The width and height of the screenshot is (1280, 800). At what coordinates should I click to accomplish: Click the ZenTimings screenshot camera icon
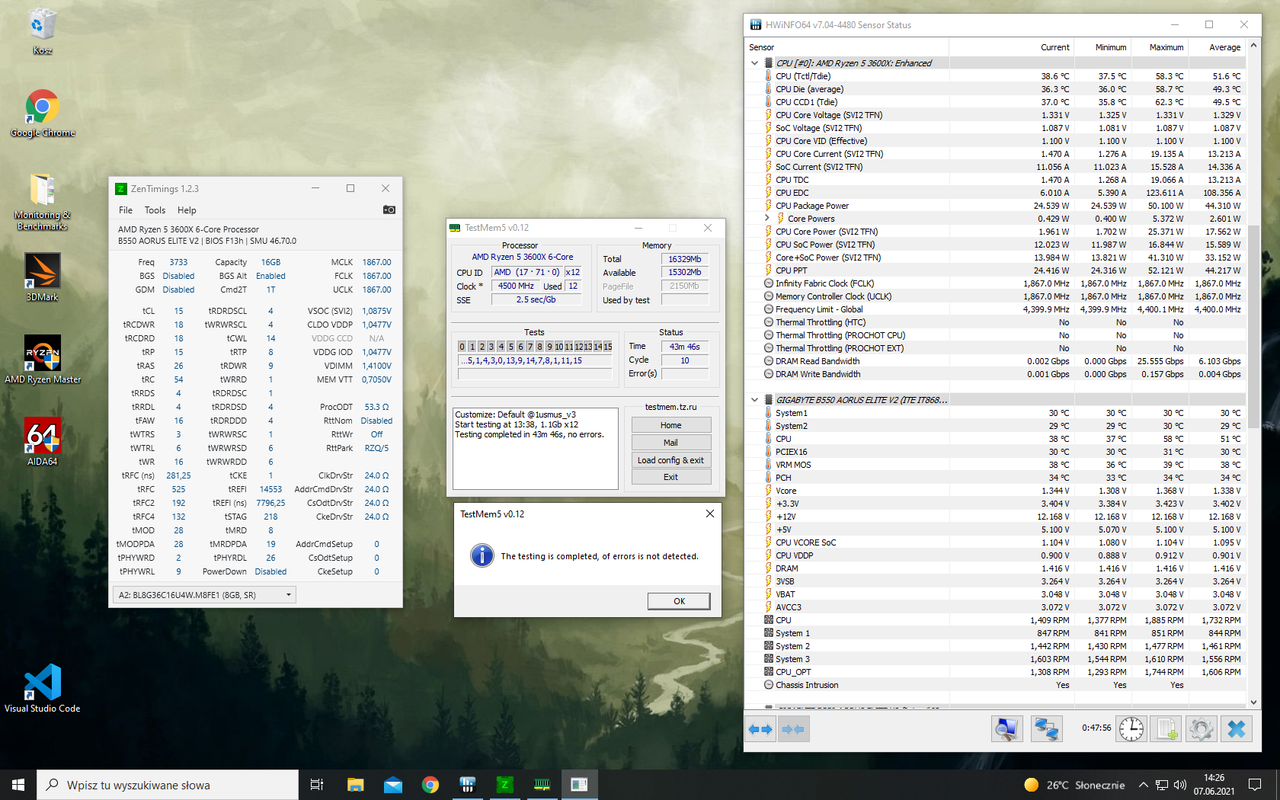(x=389, y=210)
